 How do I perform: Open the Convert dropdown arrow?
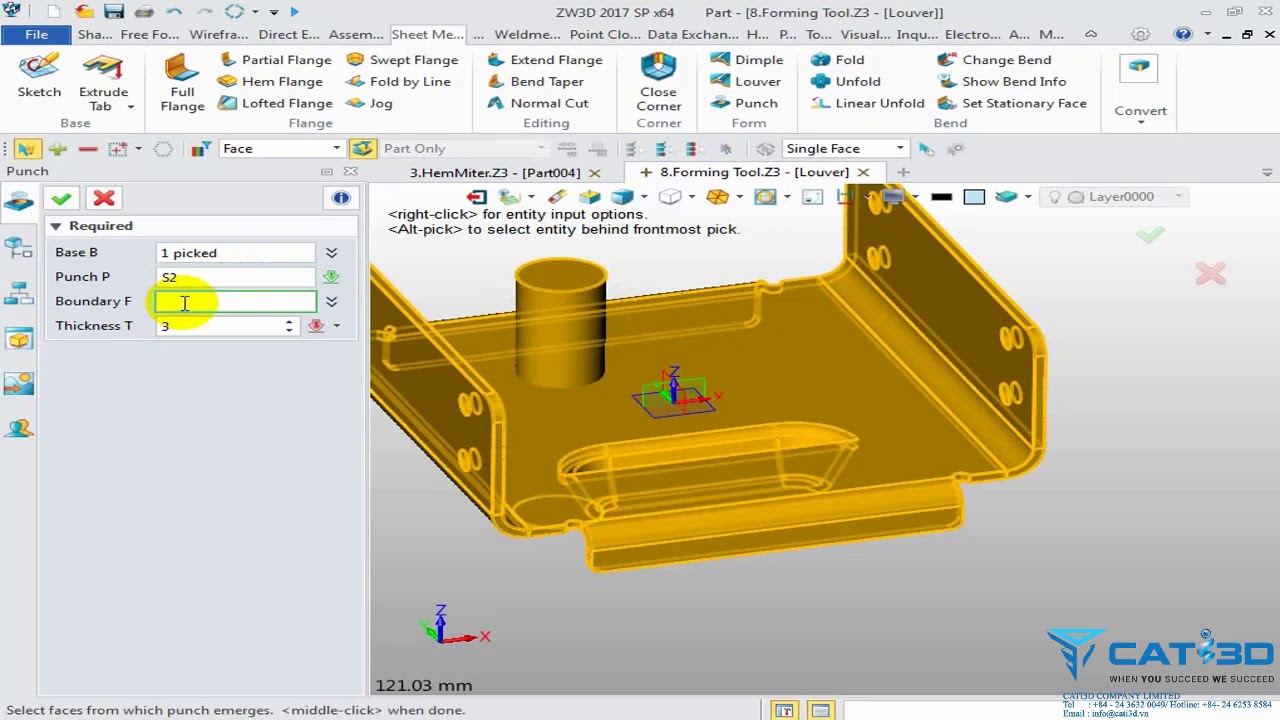1140,122
